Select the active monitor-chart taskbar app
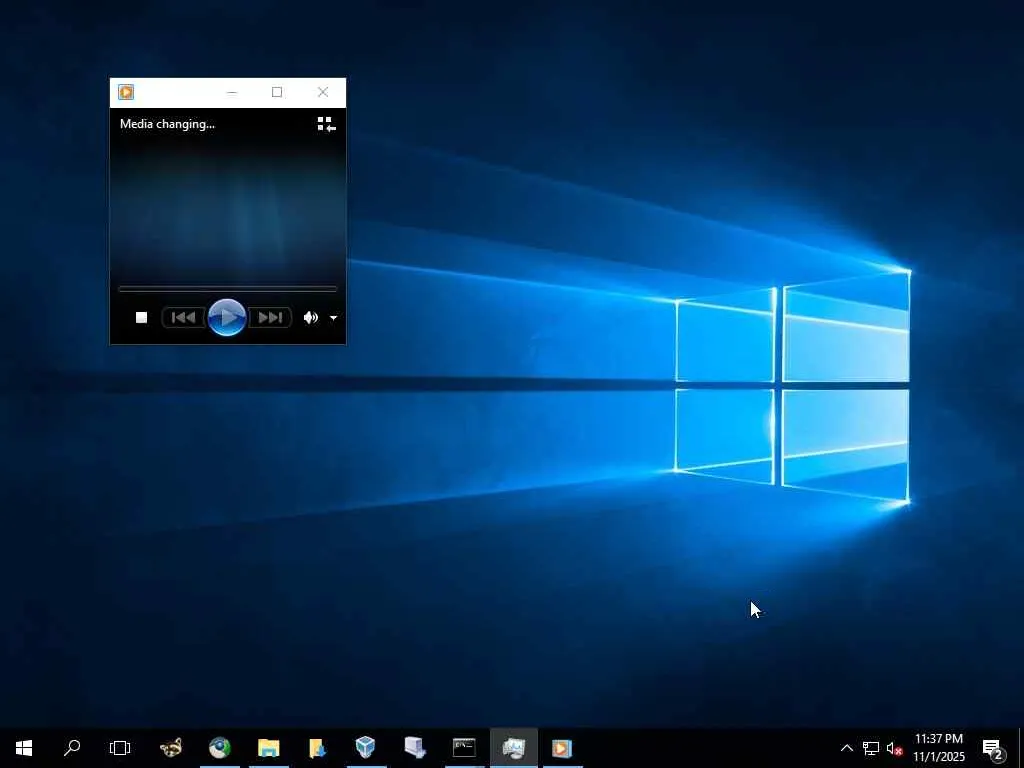This screenshot has height=768, width=1024. click(x=513, y=748)
